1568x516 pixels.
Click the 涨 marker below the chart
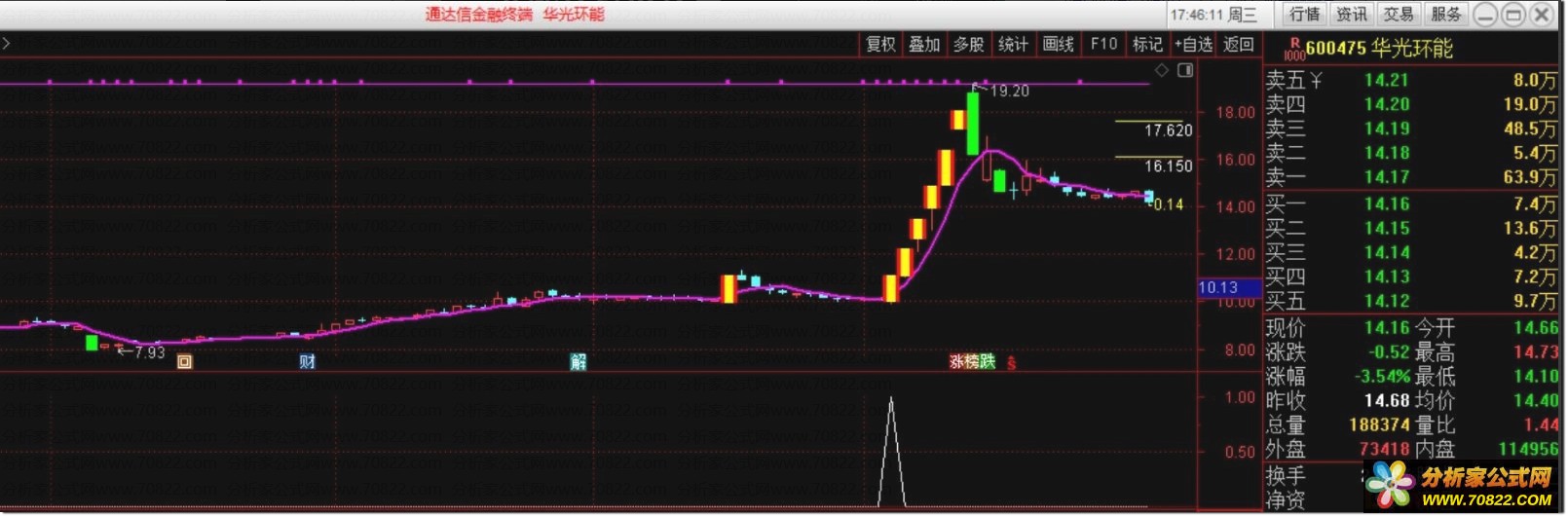coord(956,362)
